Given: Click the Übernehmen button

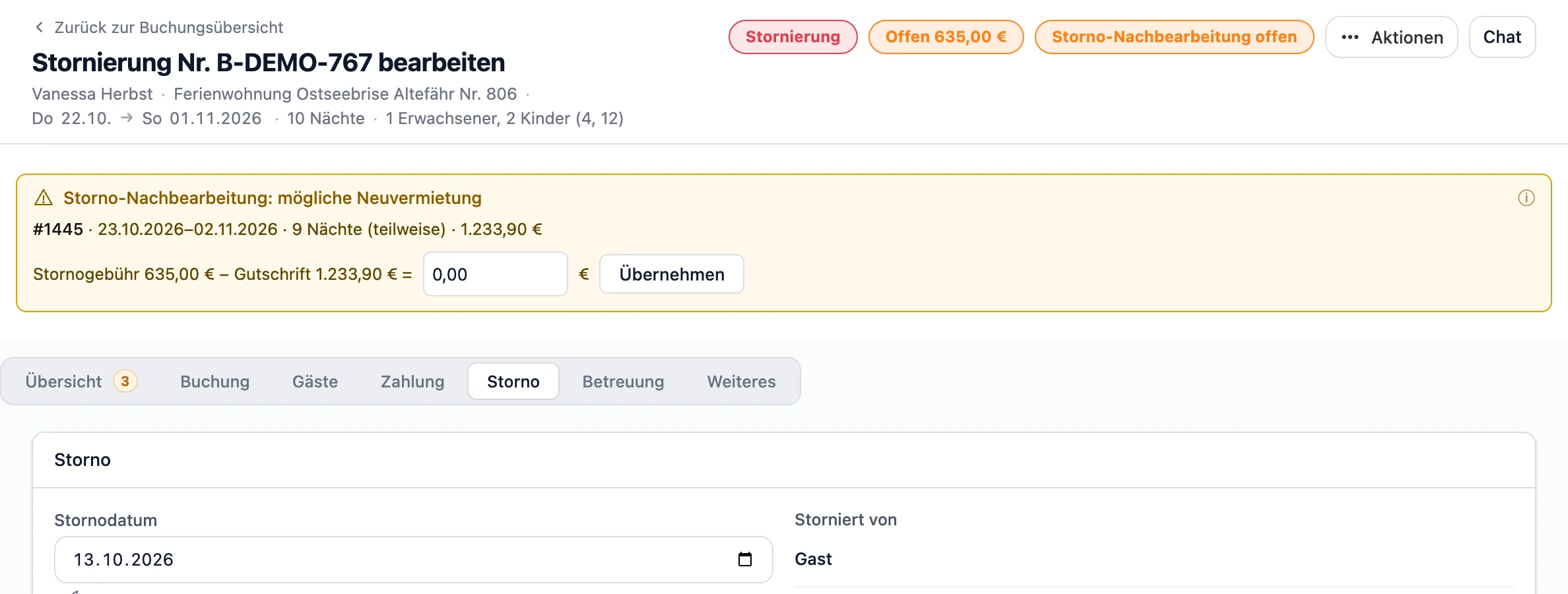Looking at the screenshot, I should pos(672,274).
